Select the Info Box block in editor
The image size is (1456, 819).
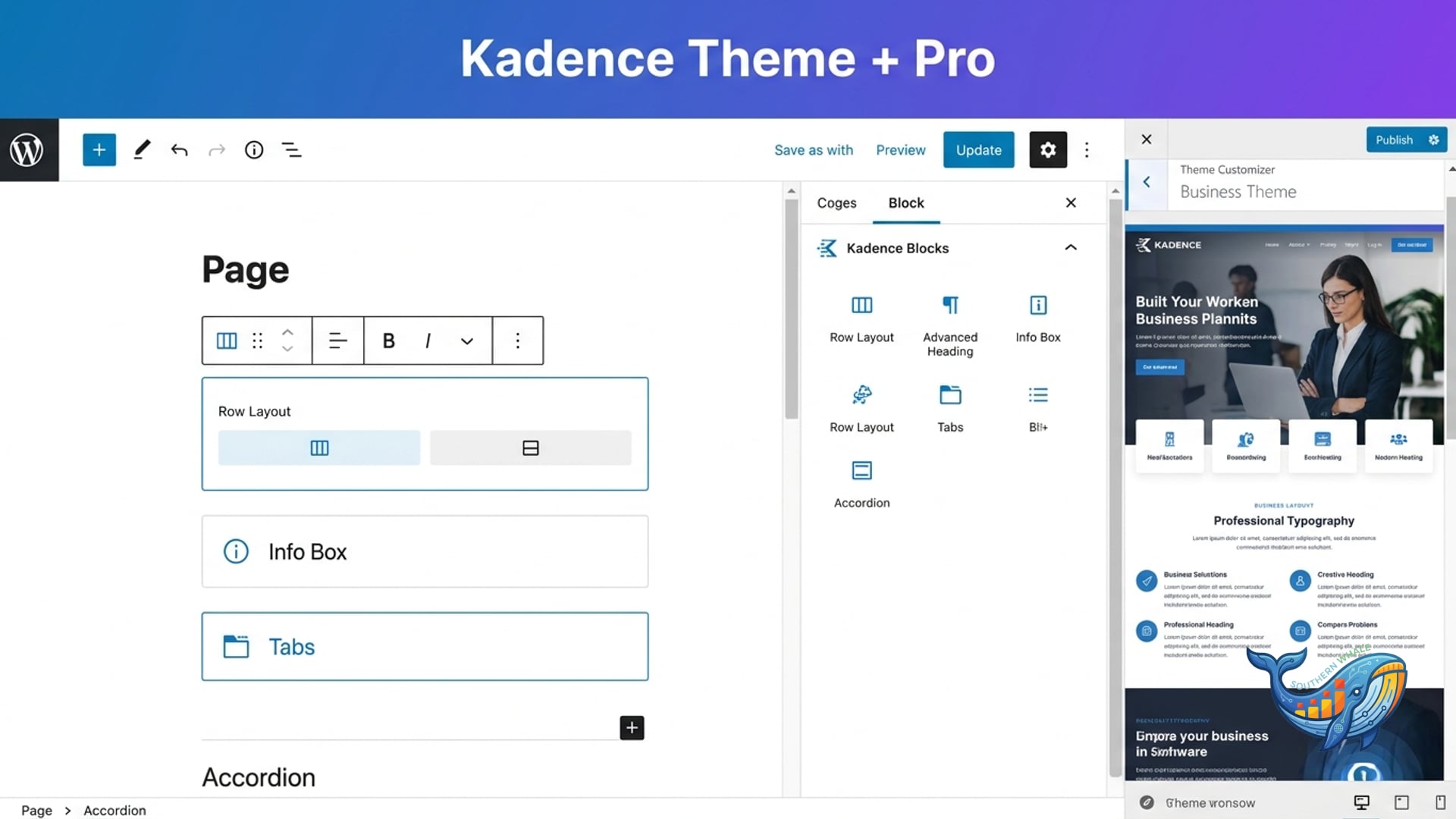point(425,551)
